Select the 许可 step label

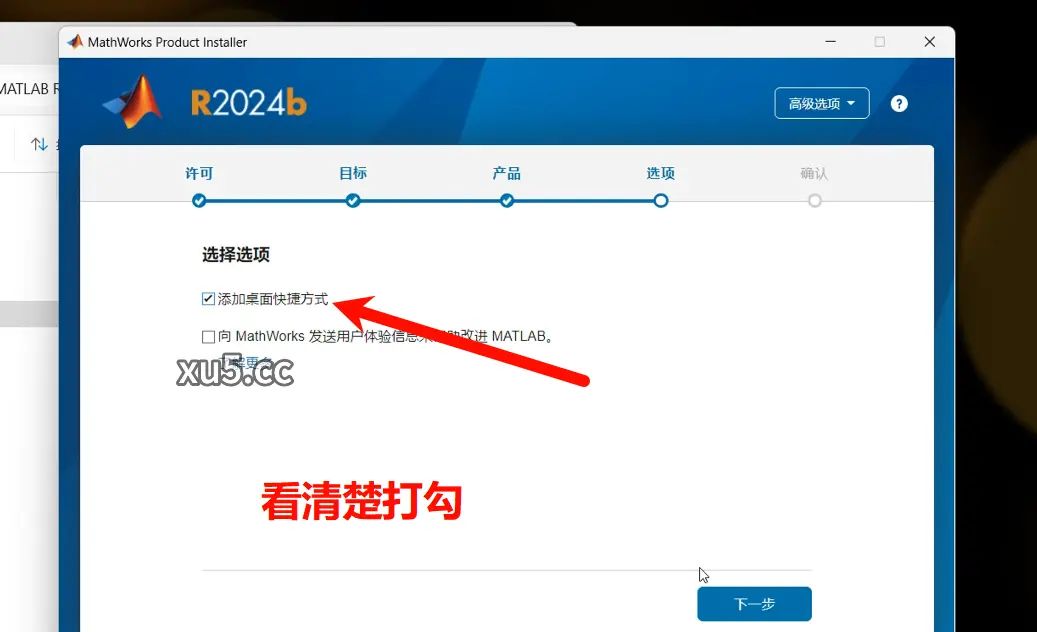199,172
